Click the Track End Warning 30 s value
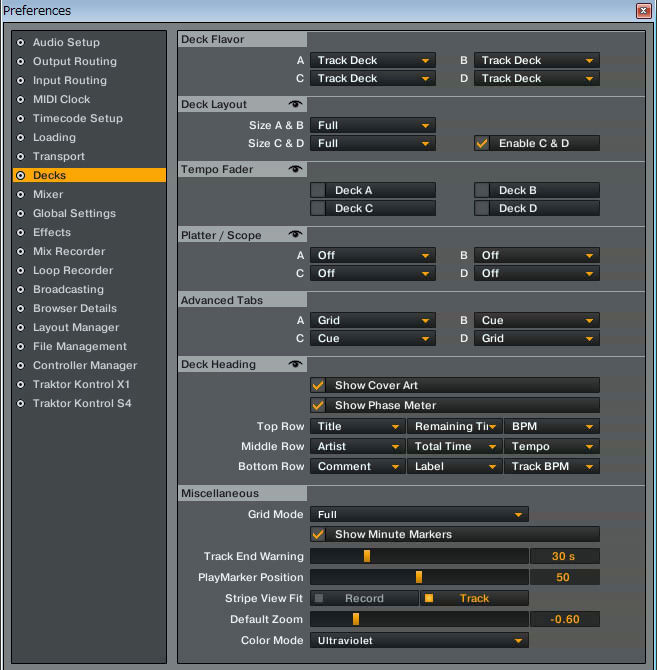The image size is (657, 670). [x=565, y=556]
